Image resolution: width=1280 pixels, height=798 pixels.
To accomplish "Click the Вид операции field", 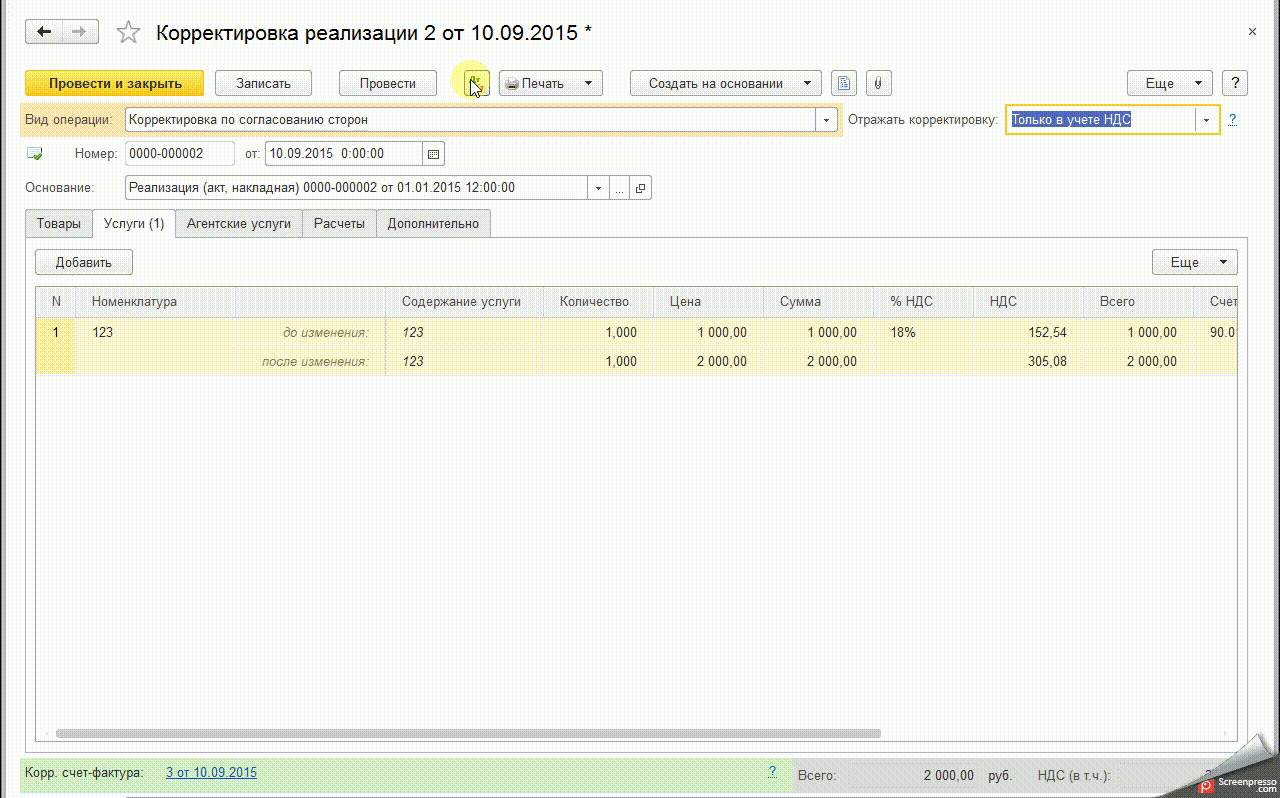I will coord(471,120).
